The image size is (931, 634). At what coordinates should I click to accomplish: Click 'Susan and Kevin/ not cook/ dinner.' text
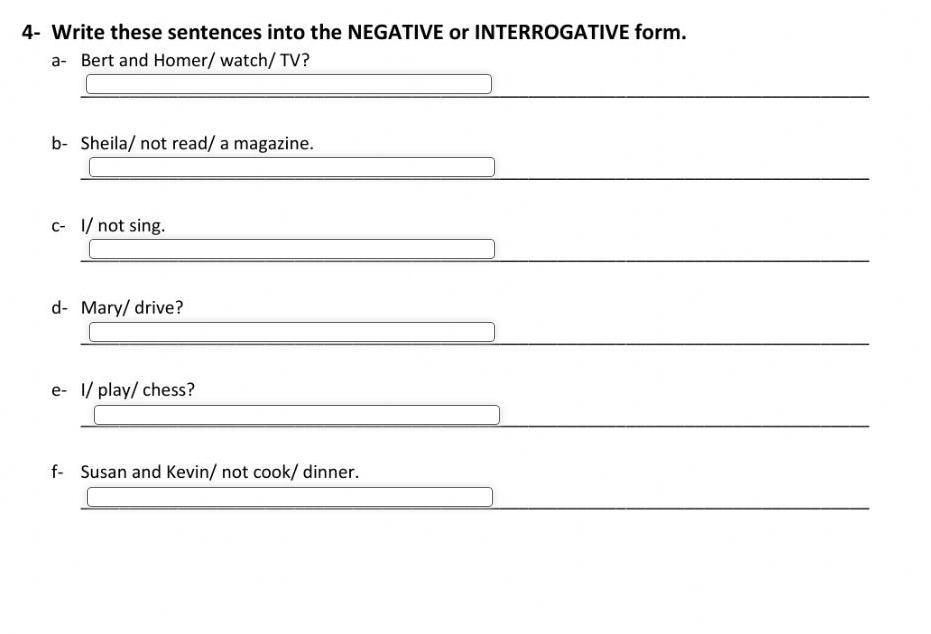219,472
